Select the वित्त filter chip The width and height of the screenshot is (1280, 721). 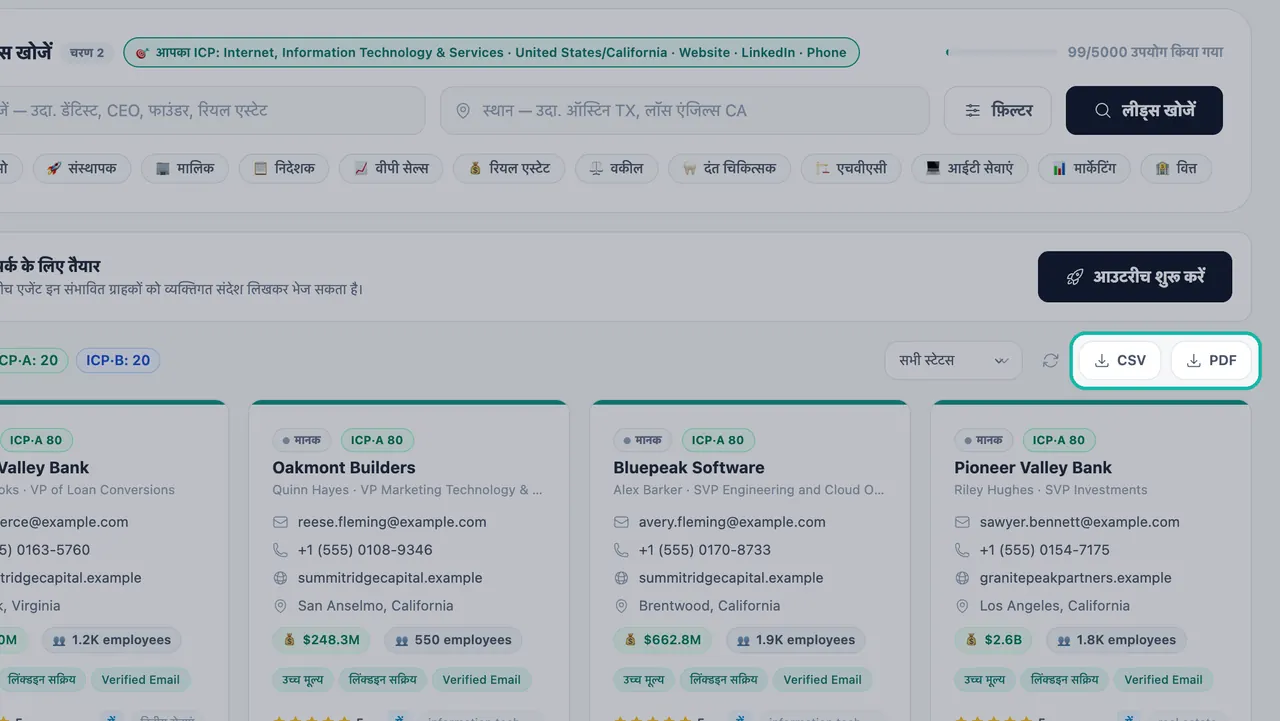(x=1176, y=168)
